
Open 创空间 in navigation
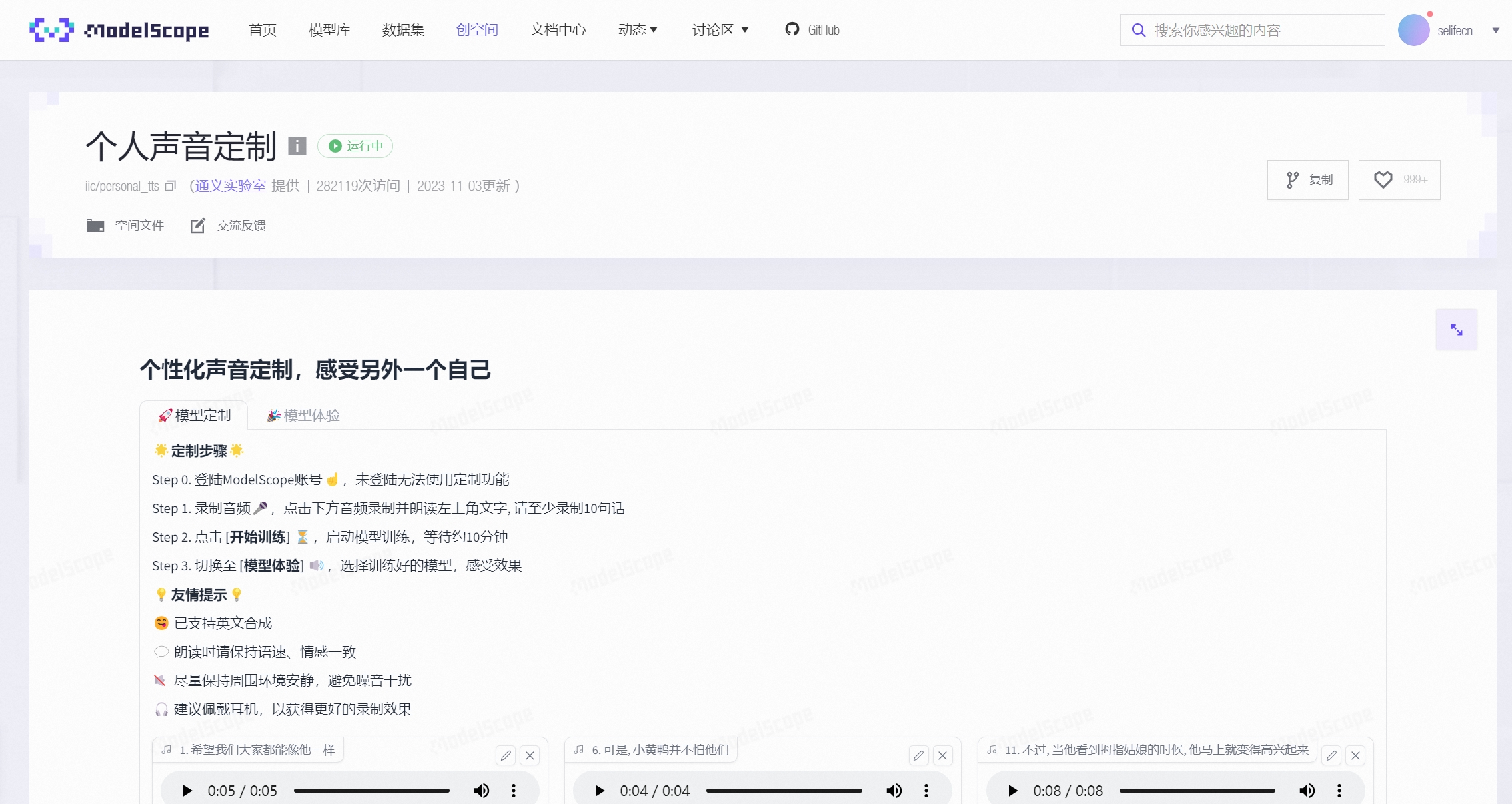[477, 30]
